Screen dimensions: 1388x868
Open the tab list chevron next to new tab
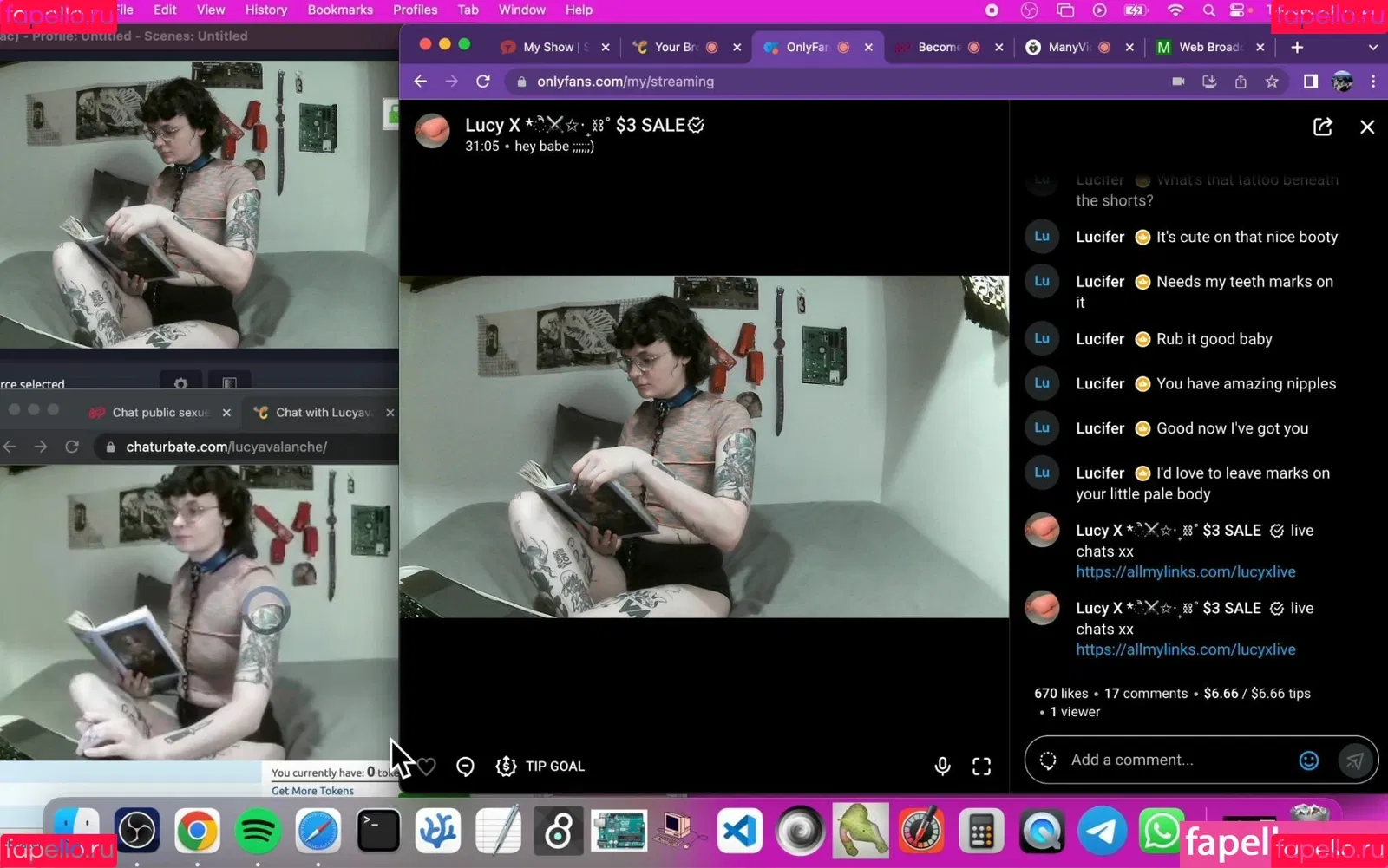point(1373,47)
